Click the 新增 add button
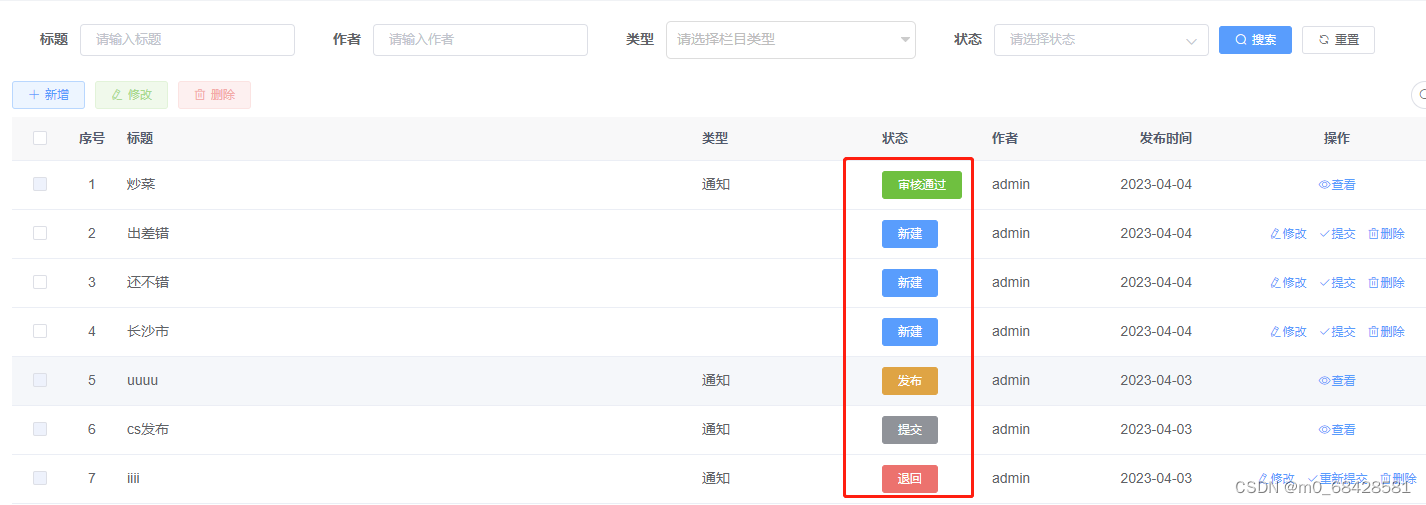1426x505 pixels. tap(48, 95)
